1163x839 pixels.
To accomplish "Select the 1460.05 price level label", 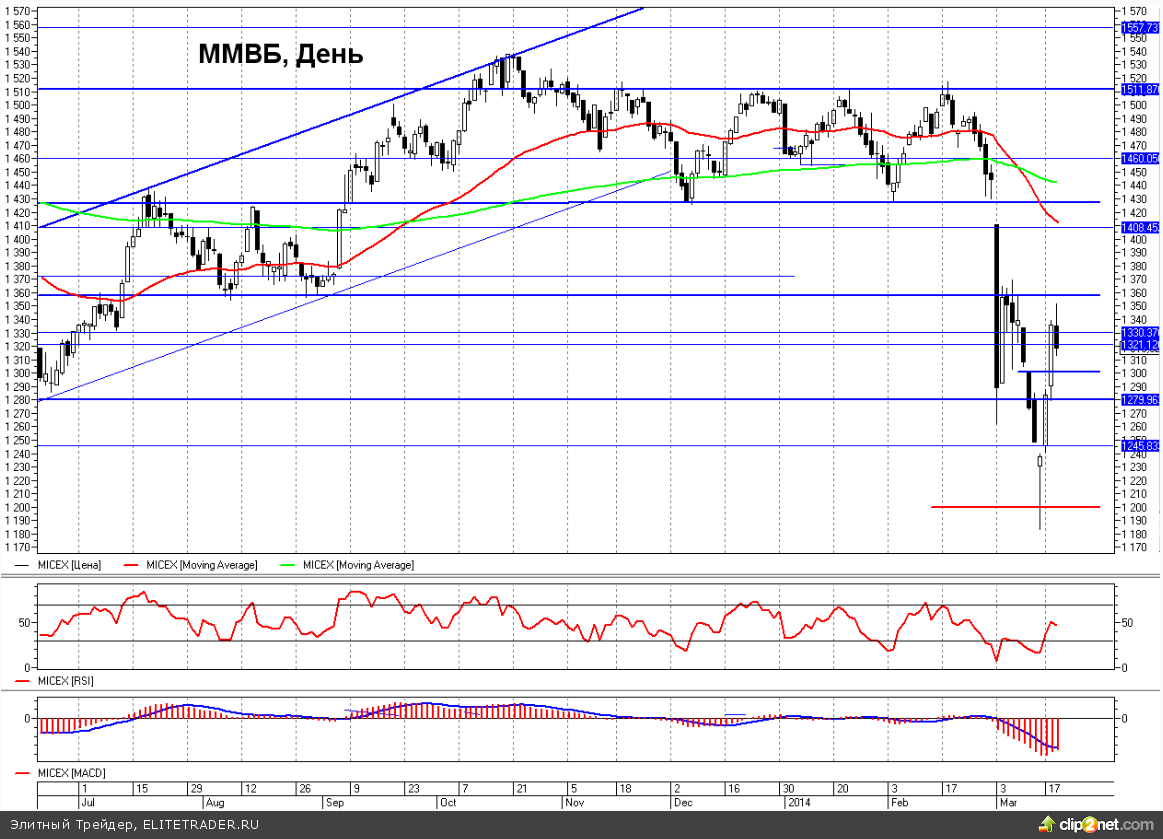I will click(x=1140, y=158).
